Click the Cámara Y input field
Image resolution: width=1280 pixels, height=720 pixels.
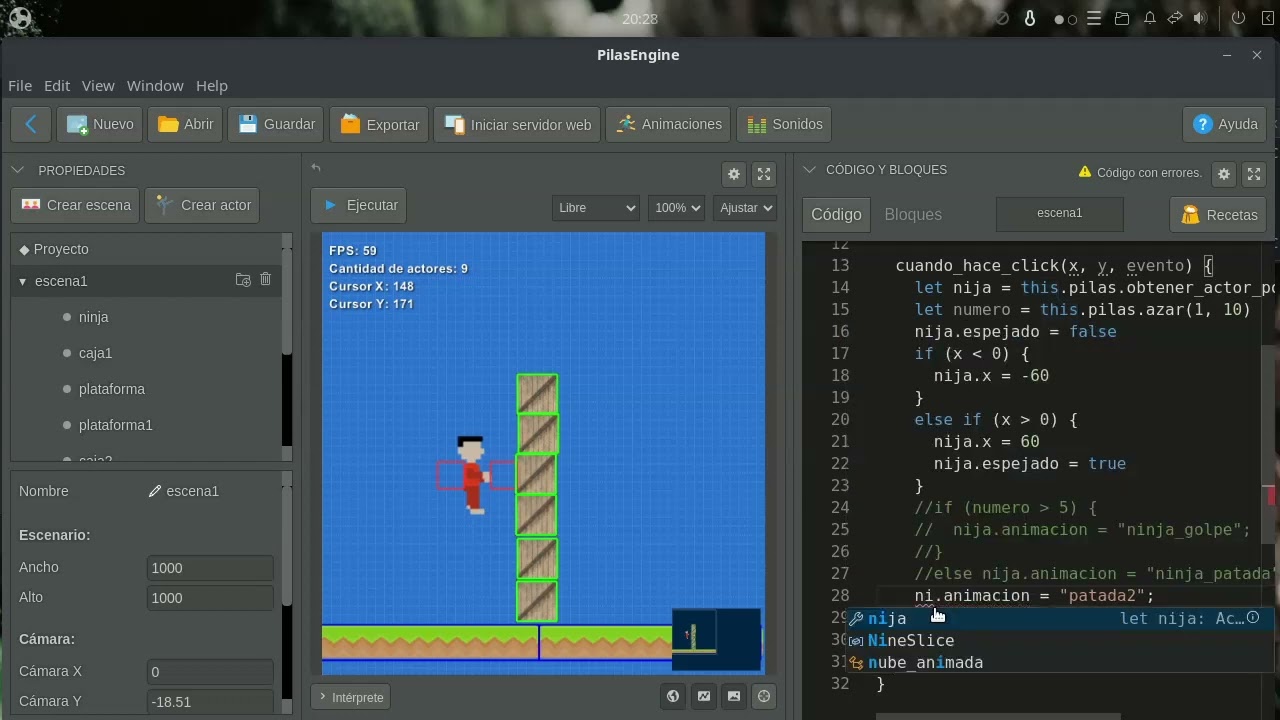(210, 702)
